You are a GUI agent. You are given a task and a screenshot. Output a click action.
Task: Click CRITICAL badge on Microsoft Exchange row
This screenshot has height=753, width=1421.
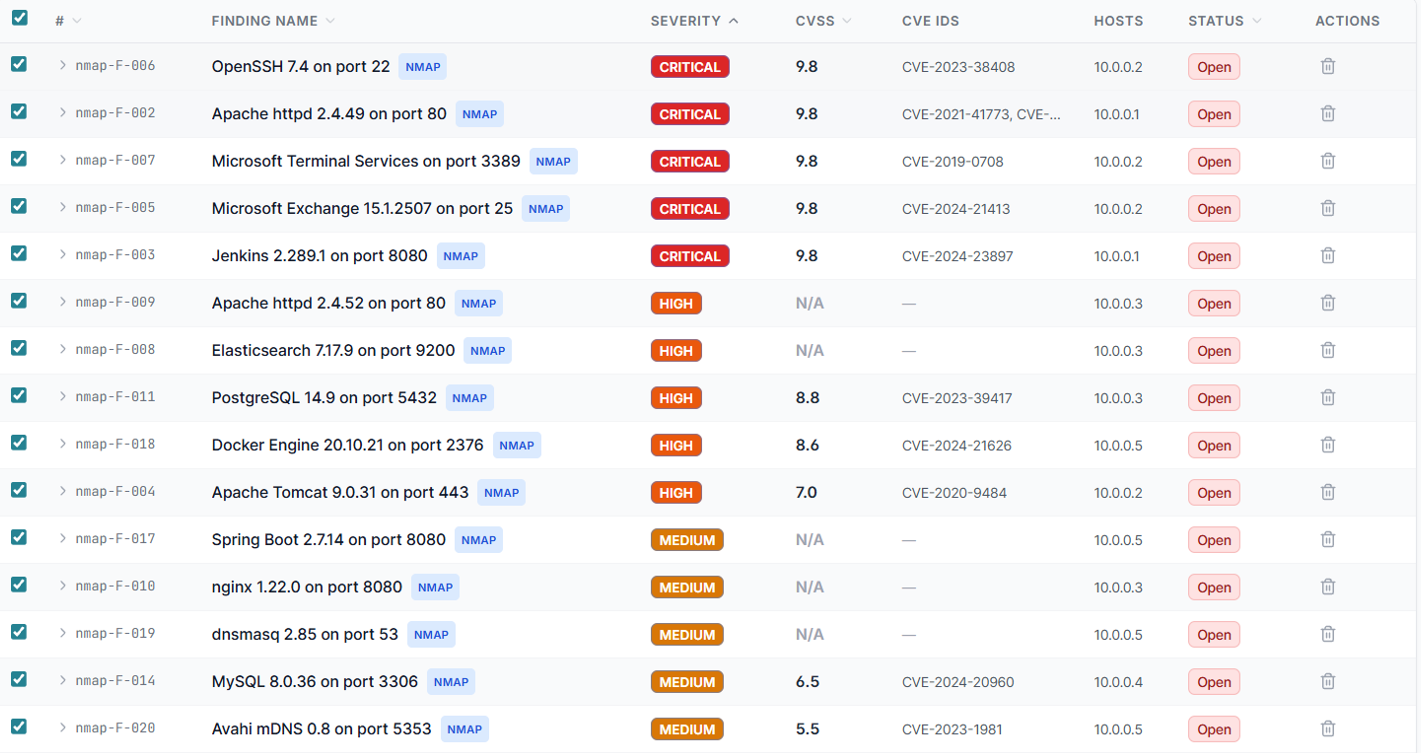pos(690,209)
